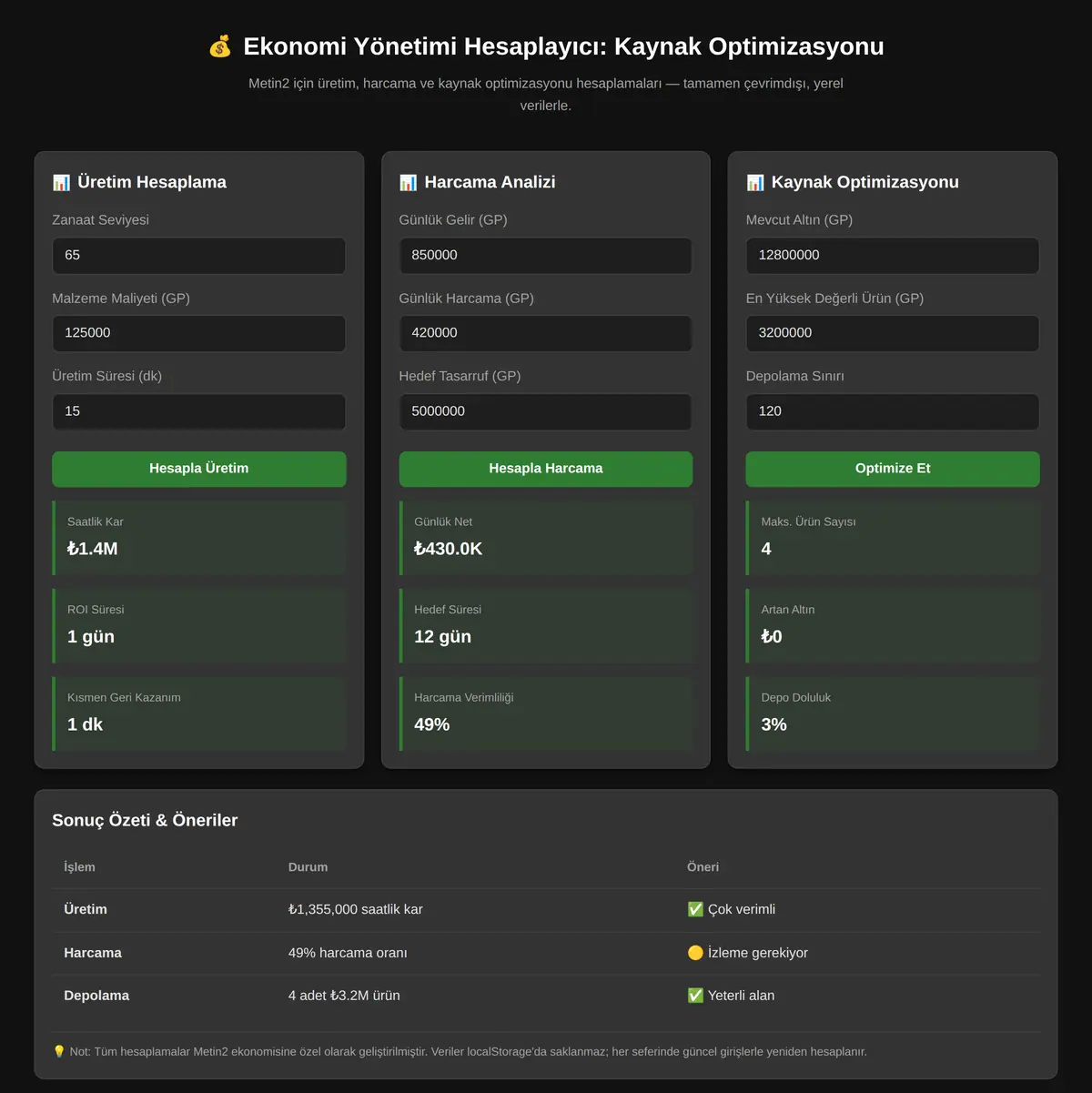Screen dimensions: 1092x1093
Task: Click chart icon beside Harcama Analizi
Action: tap(408, 182)
